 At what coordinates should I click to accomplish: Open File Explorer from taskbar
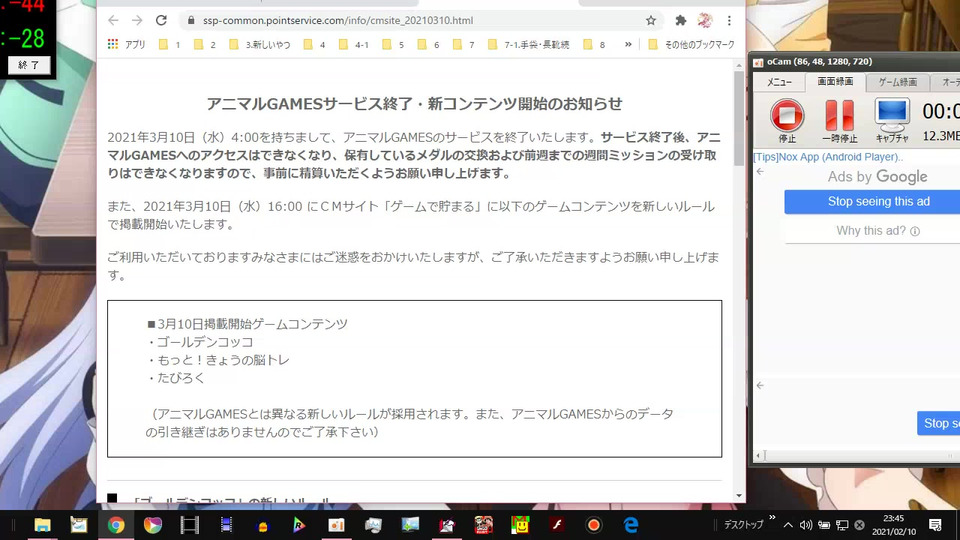coord(42,525)
